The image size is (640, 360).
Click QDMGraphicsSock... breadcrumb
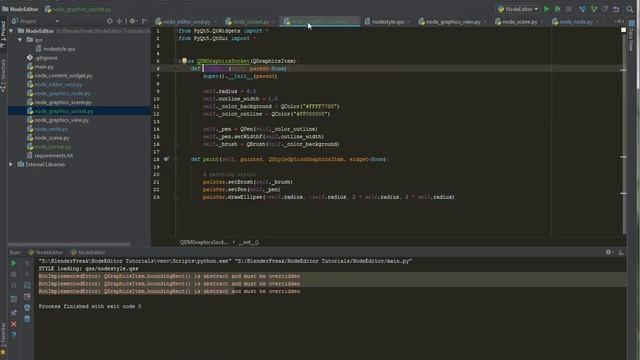click(204, 242)
